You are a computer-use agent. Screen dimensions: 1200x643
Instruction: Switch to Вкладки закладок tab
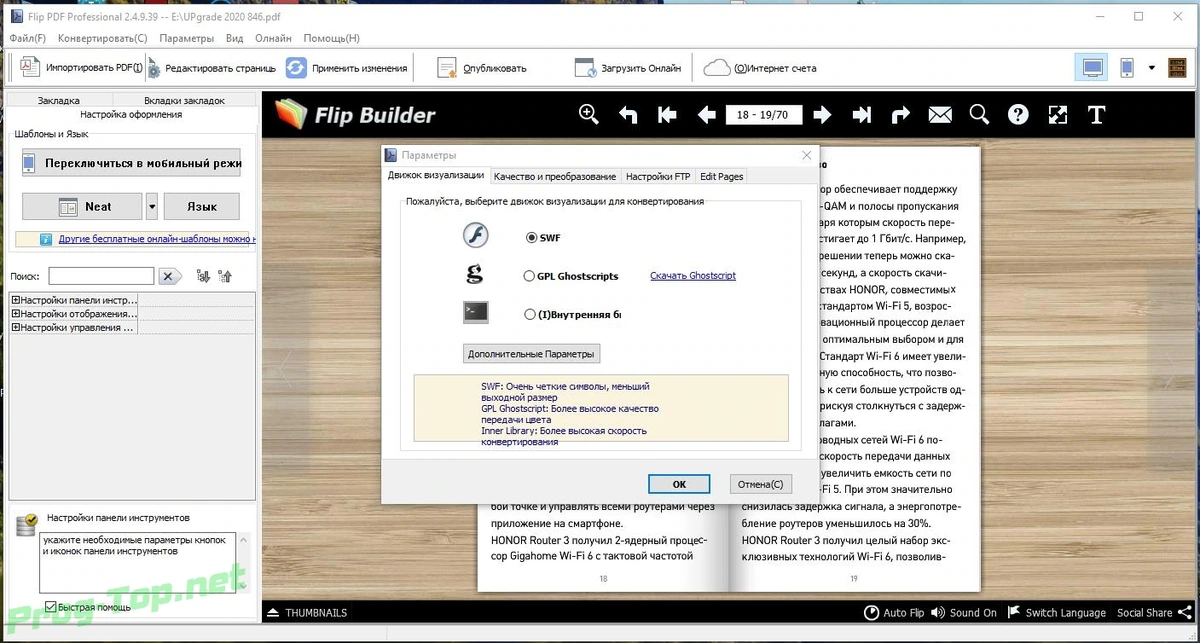click(x=184, y=100)
